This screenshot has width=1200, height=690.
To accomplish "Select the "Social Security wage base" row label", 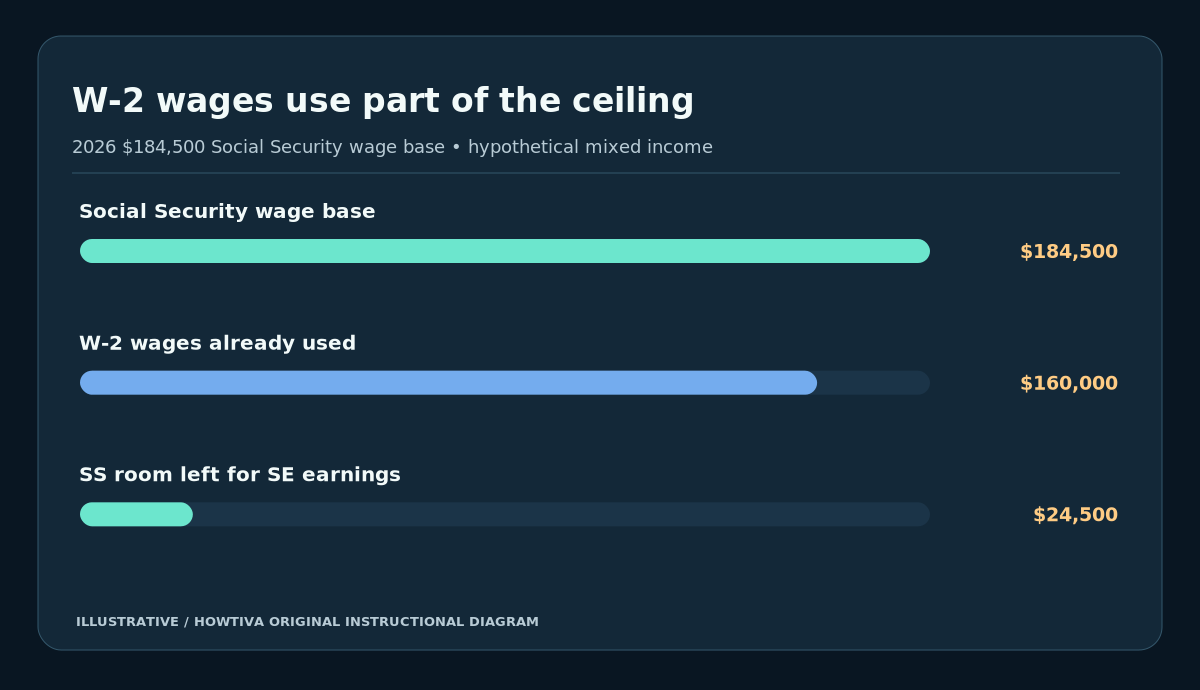I will pos(227,212).
